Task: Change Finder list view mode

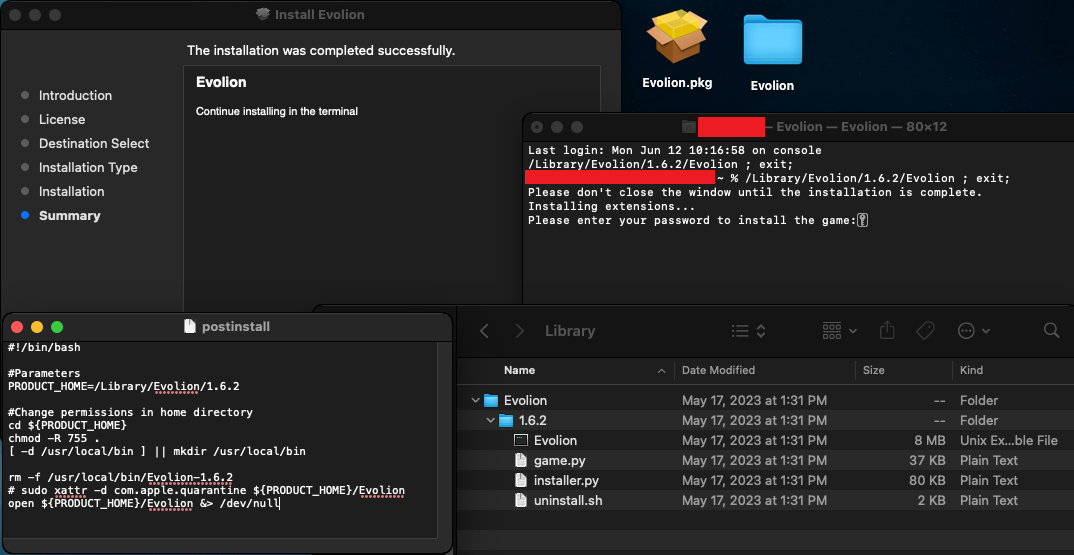Action: pos(748,331)
